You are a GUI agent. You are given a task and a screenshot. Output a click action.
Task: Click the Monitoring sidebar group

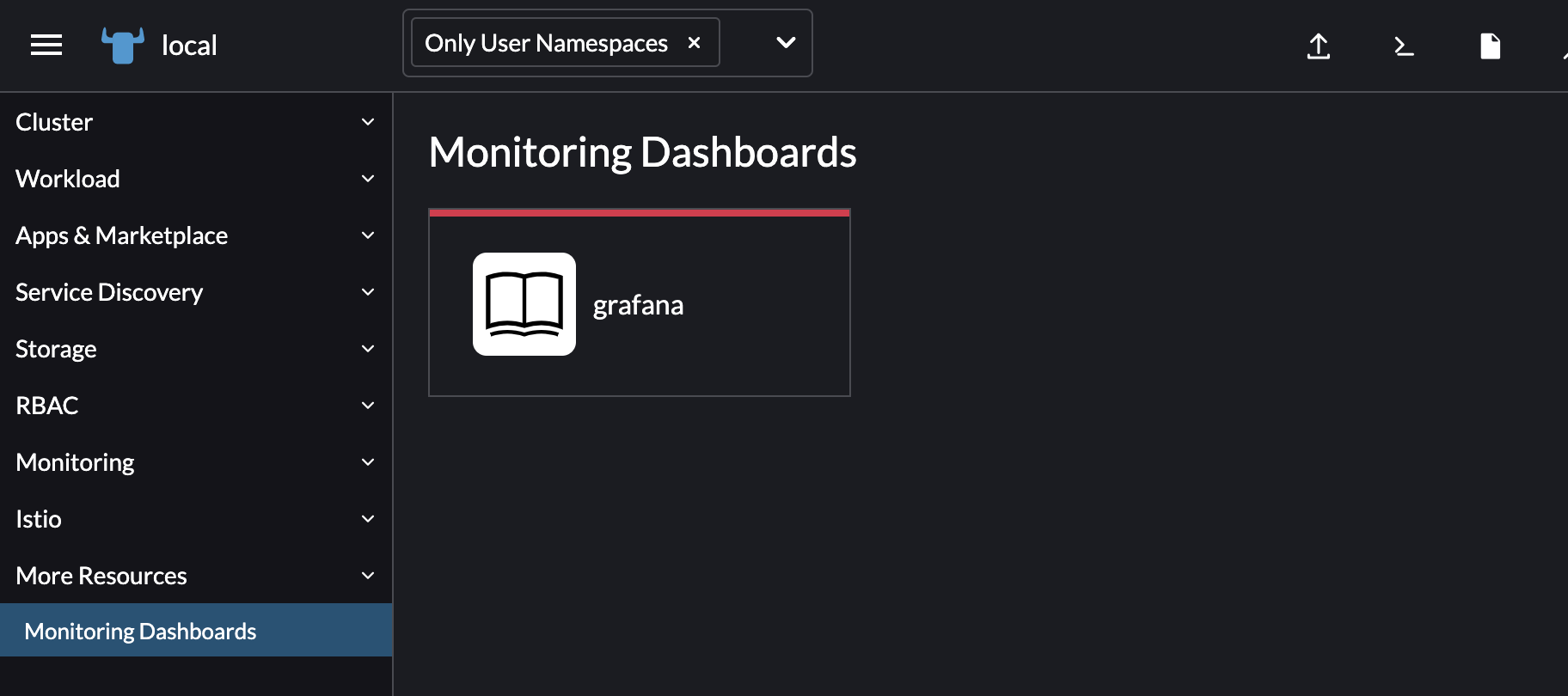click(76, 462)
